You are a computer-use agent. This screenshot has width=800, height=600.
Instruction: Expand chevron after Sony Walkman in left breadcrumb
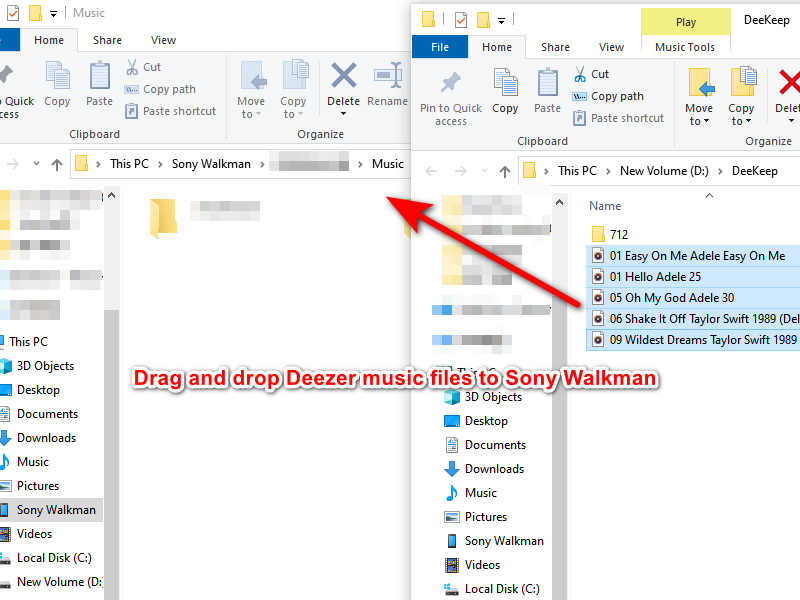(262, 164)
